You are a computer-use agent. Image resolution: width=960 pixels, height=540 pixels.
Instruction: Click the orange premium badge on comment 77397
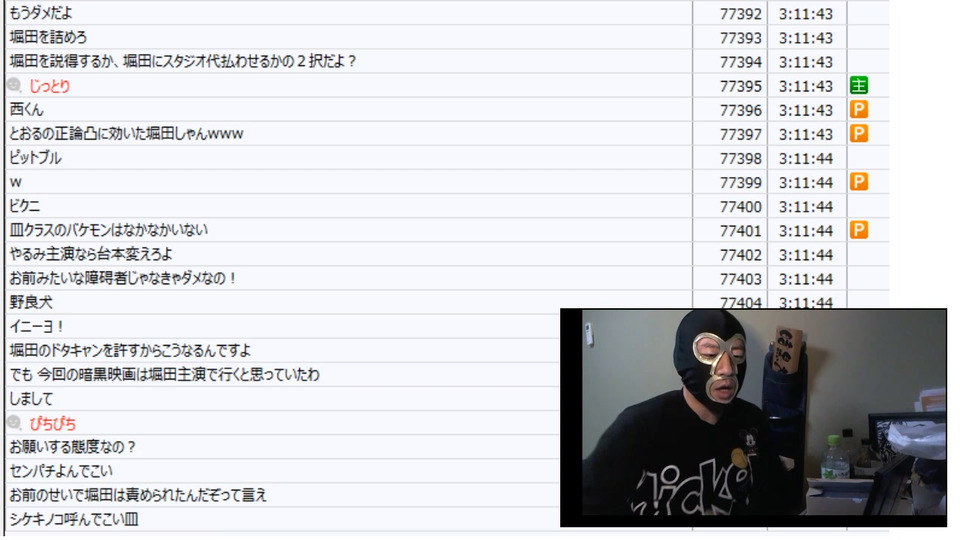pyautogui.click(x=858, y=133)
